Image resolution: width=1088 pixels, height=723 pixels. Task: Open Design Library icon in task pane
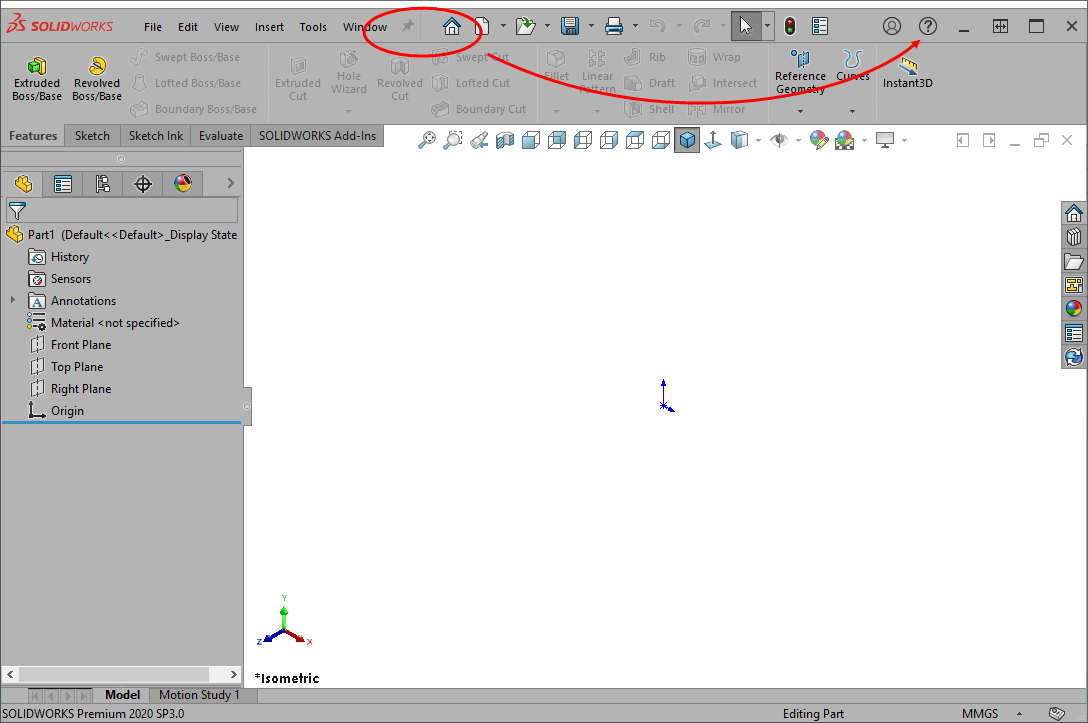point(1073,237)
